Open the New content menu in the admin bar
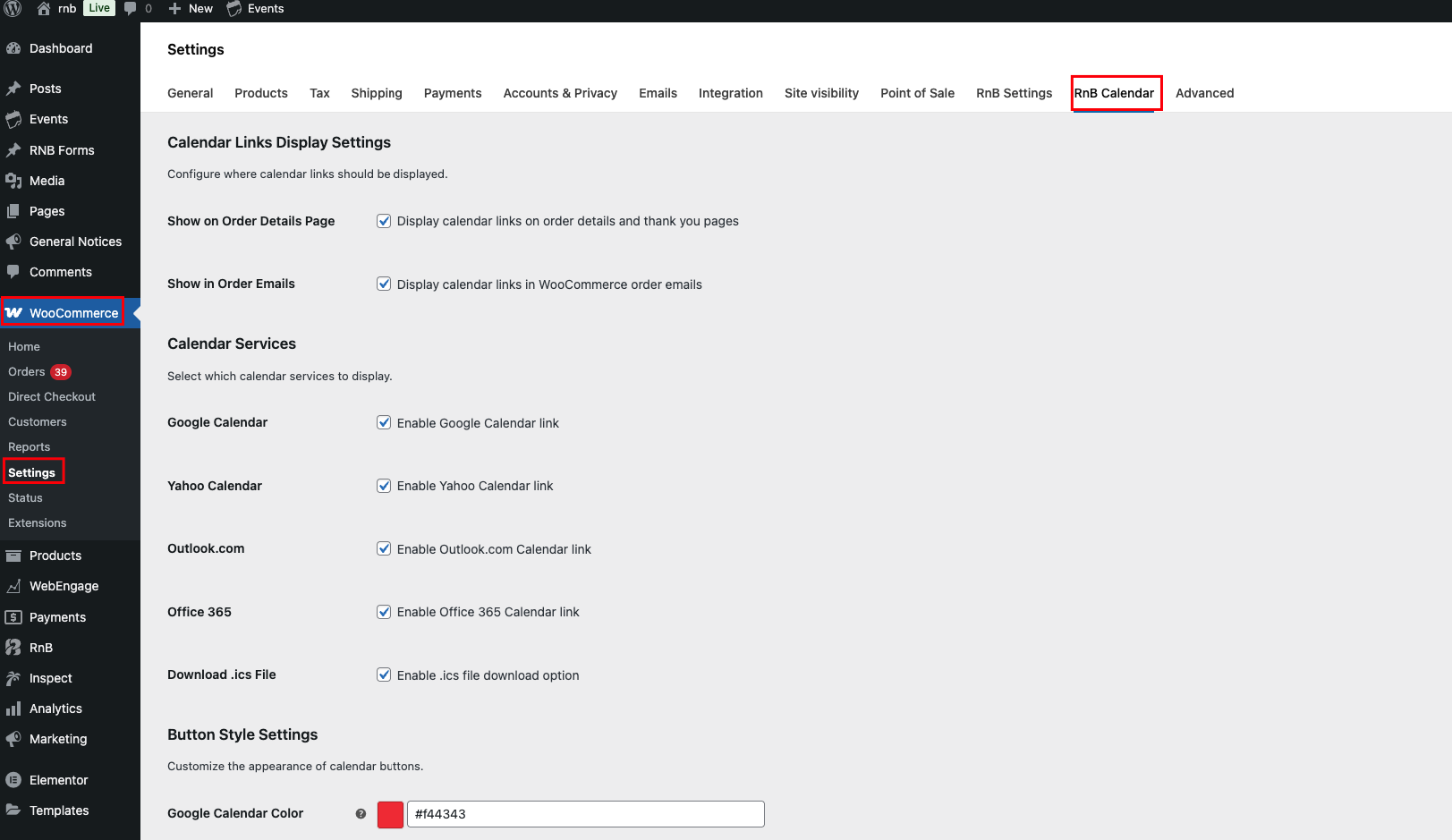Screen dimensions: 1452x840 [191, 9]
